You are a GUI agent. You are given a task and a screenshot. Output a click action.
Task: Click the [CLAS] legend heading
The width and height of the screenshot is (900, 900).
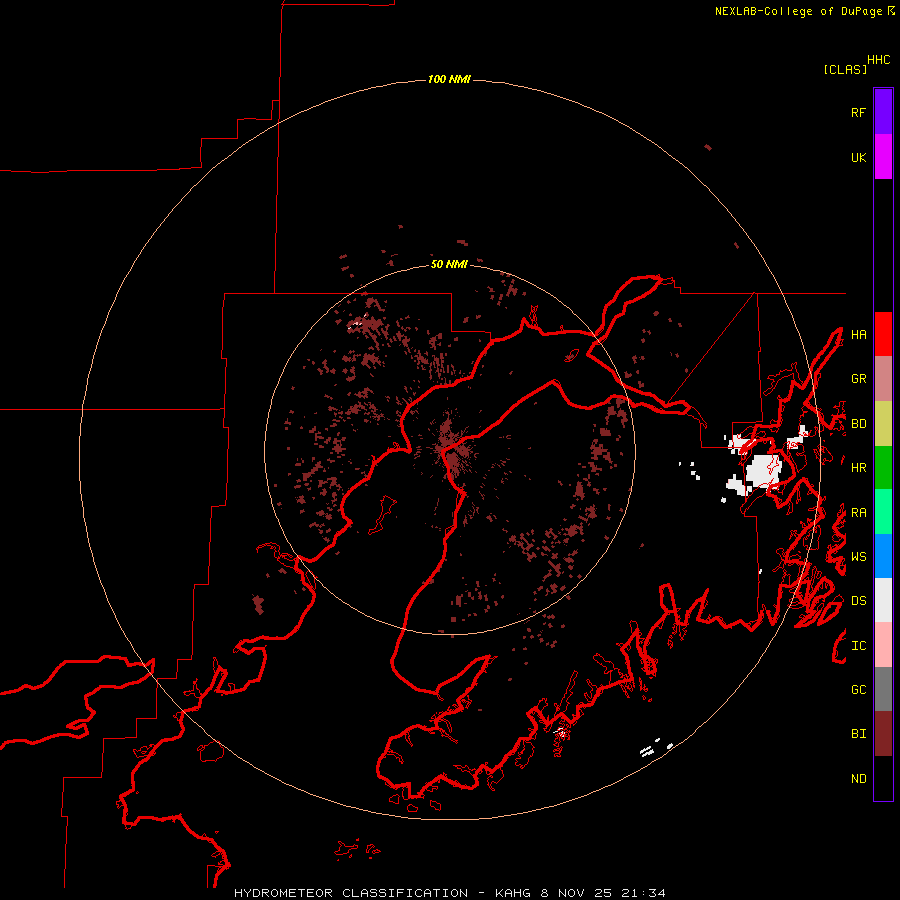(845, 69)
